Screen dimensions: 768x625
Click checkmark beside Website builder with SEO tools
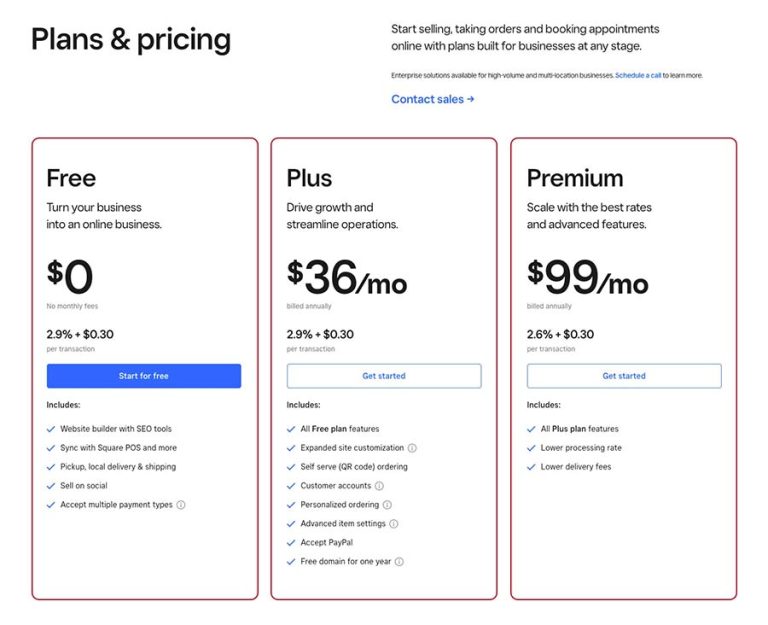(50, 429)
